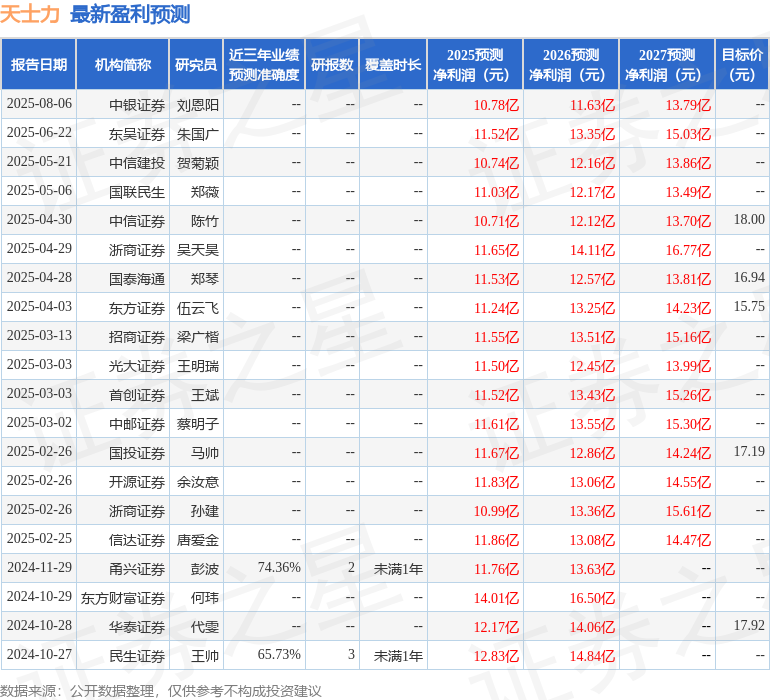
Task: Click the 15.03亿 forecast for 2027
Action: (x=688, y=134)
